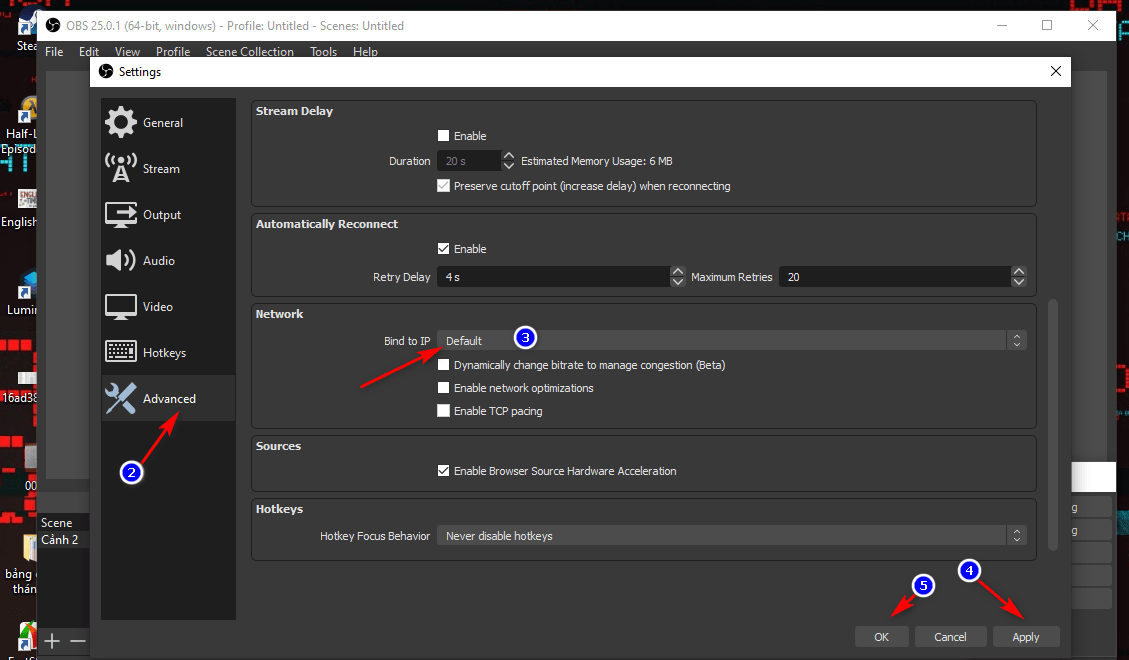Enable the Stream Delay checkbox

(x=444, y=136)
